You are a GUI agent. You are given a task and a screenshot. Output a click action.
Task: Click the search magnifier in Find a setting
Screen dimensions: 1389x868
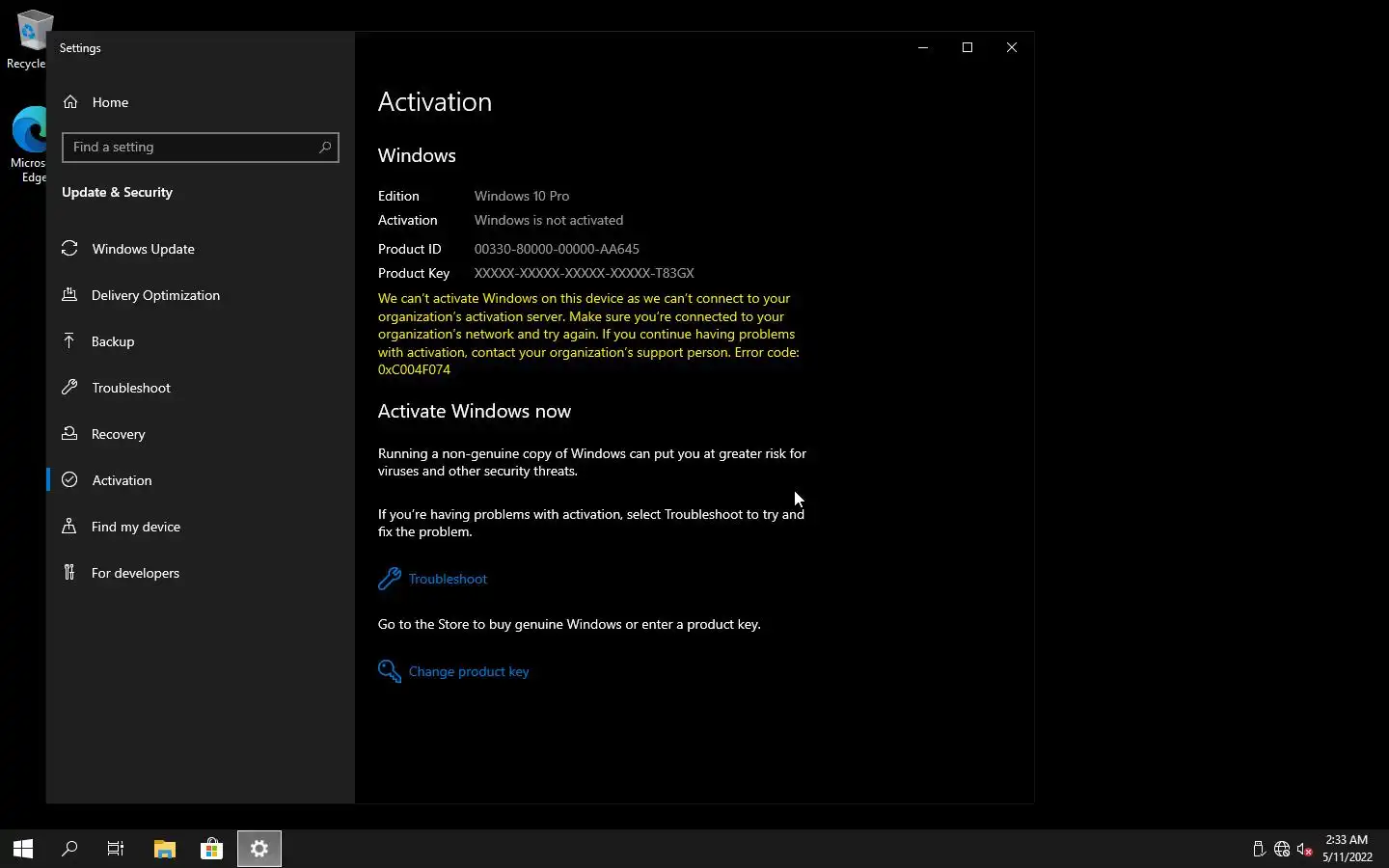click(x=325, y=147)
